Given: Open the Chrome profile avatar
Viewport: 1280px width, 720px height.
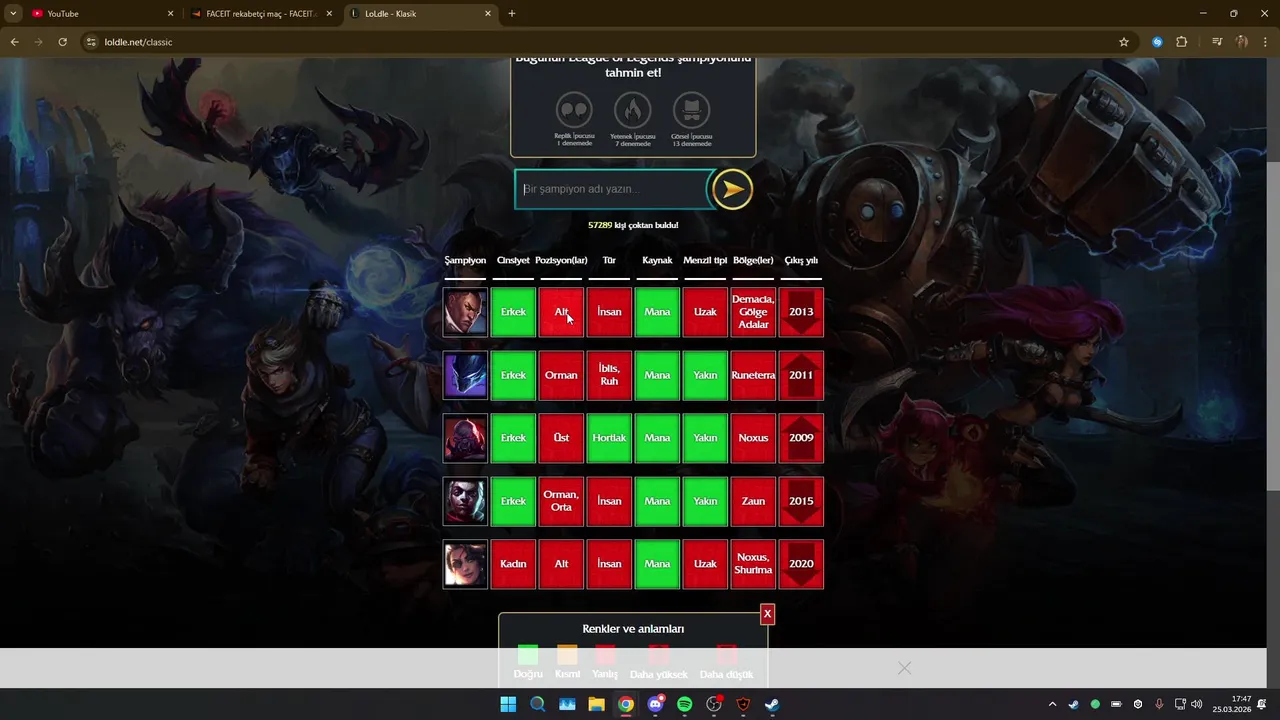Looking at the screenshot, I should point(1242,42).
